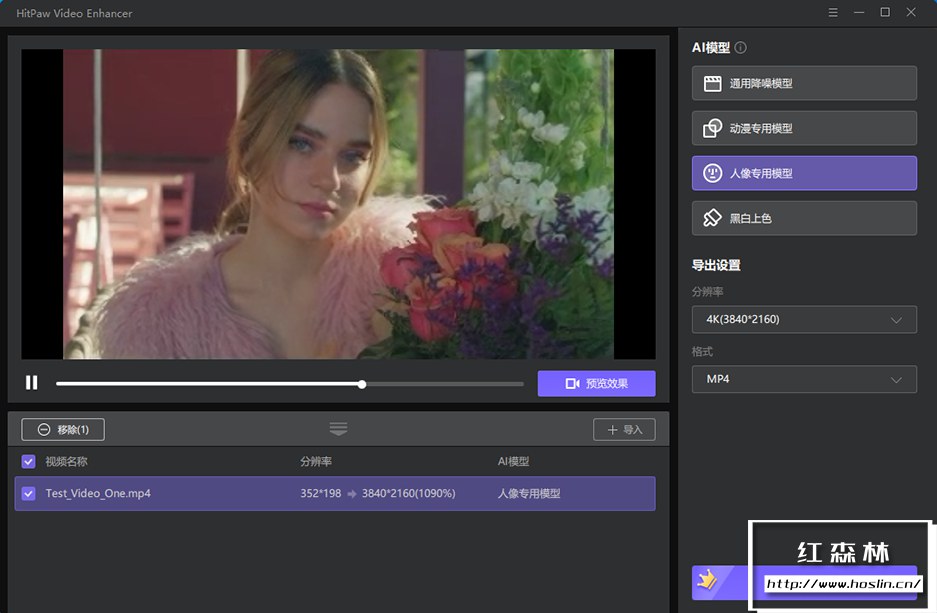Select the 人像专用模型 portrait model
The height and width of the screenshot is (613, 937).
[x=804, y=173]
